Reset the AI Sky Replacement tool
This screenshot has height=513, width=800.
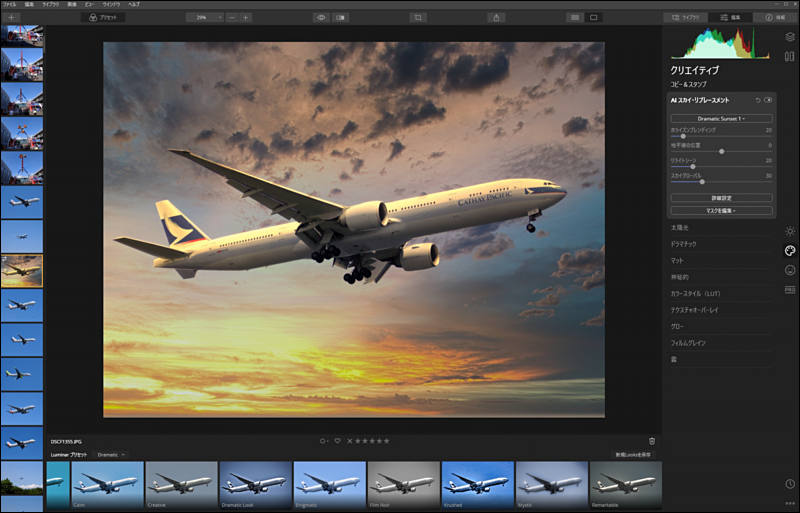click(x=758, y=100)
